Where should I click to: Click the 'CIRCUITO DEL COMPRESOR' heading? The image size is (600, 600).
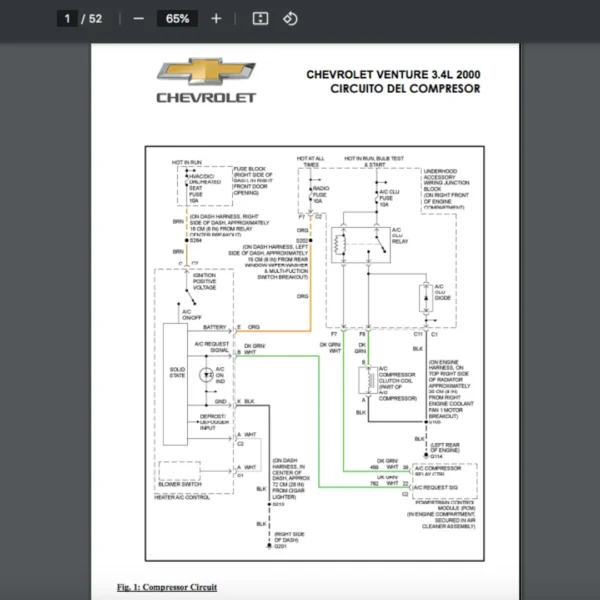(x=405, y=88)
